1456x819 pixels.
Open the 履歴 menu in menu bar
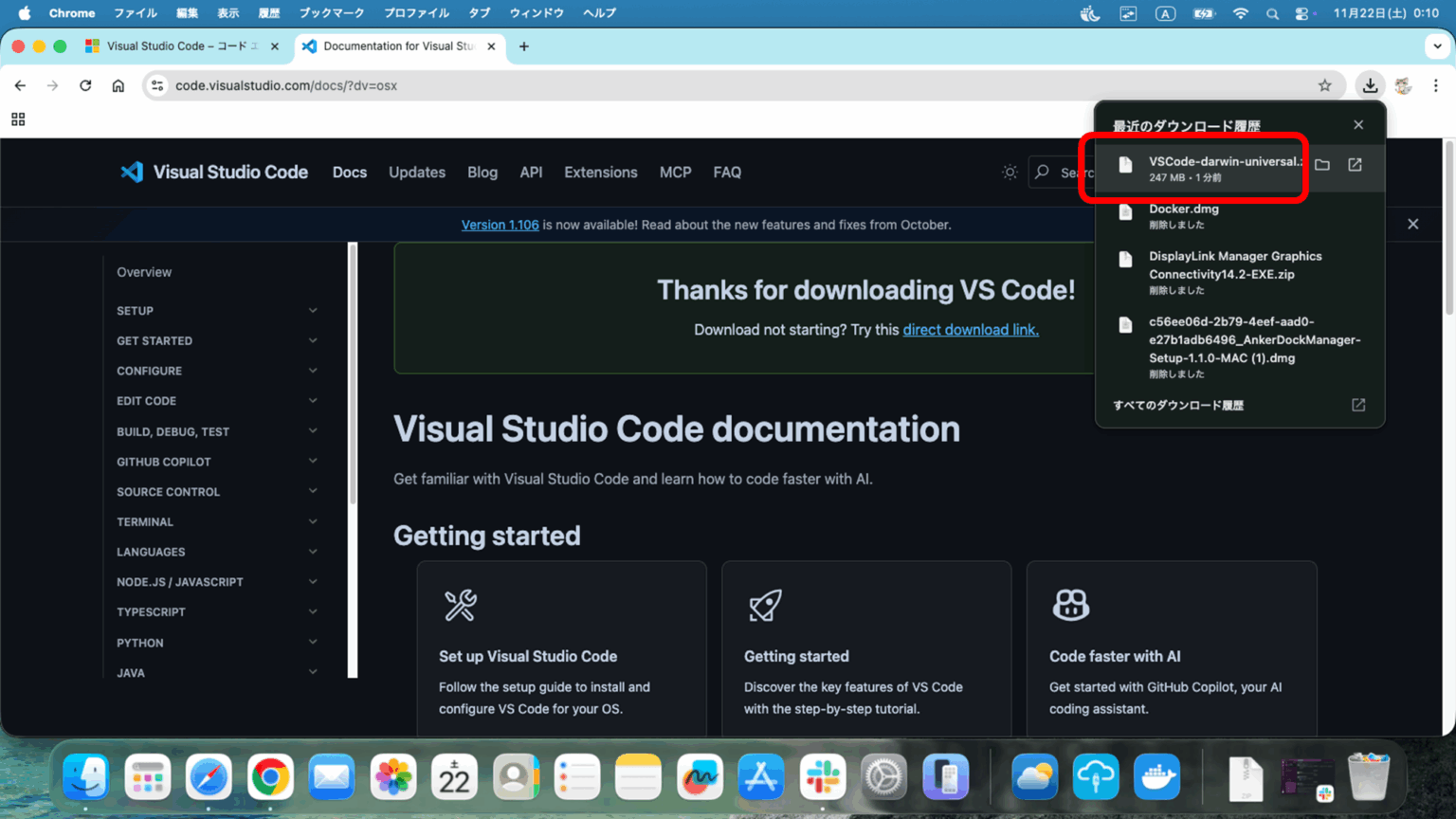(268, 12)
